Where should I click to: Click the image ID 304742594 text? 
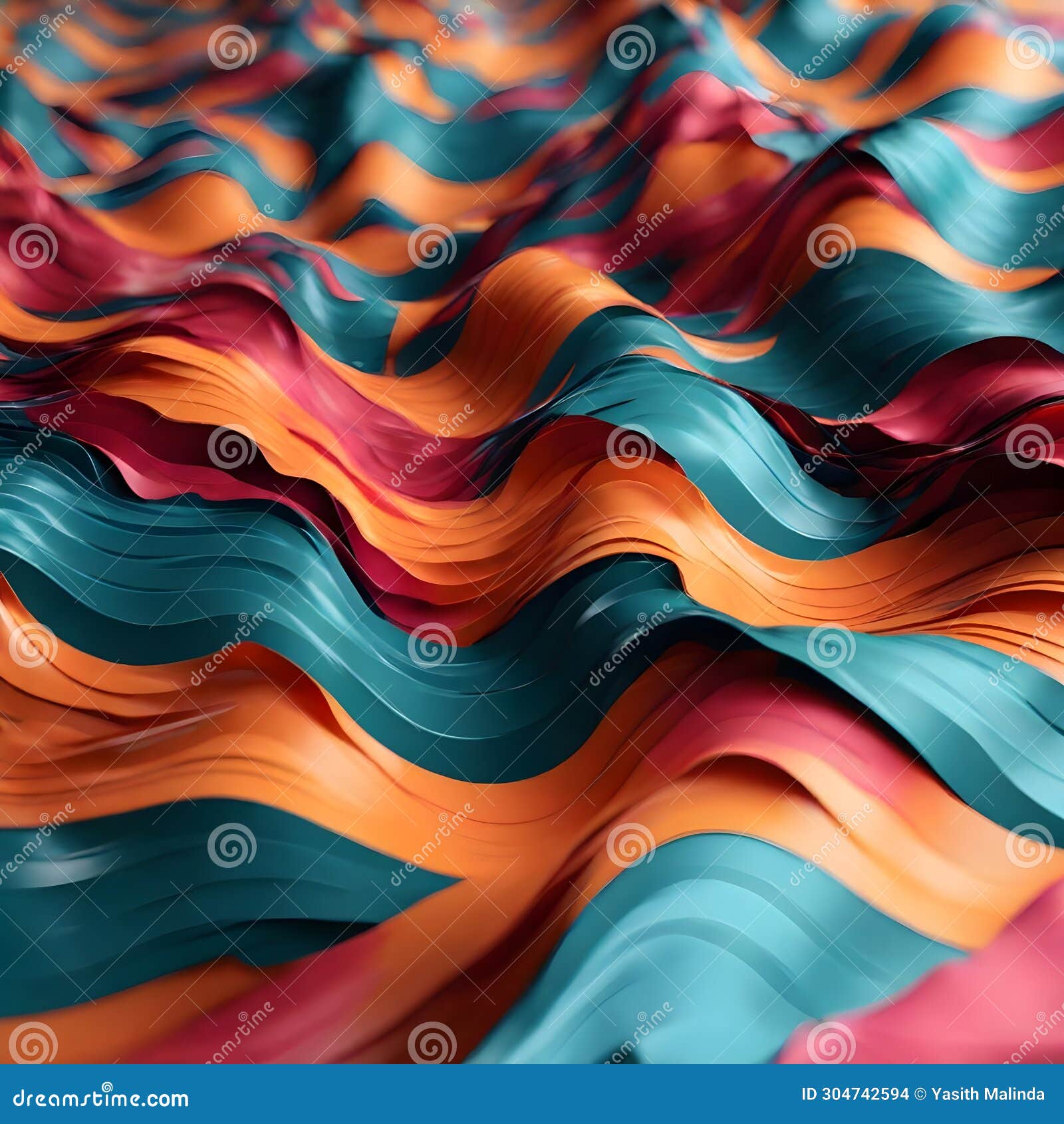[x=855, y=1093]
